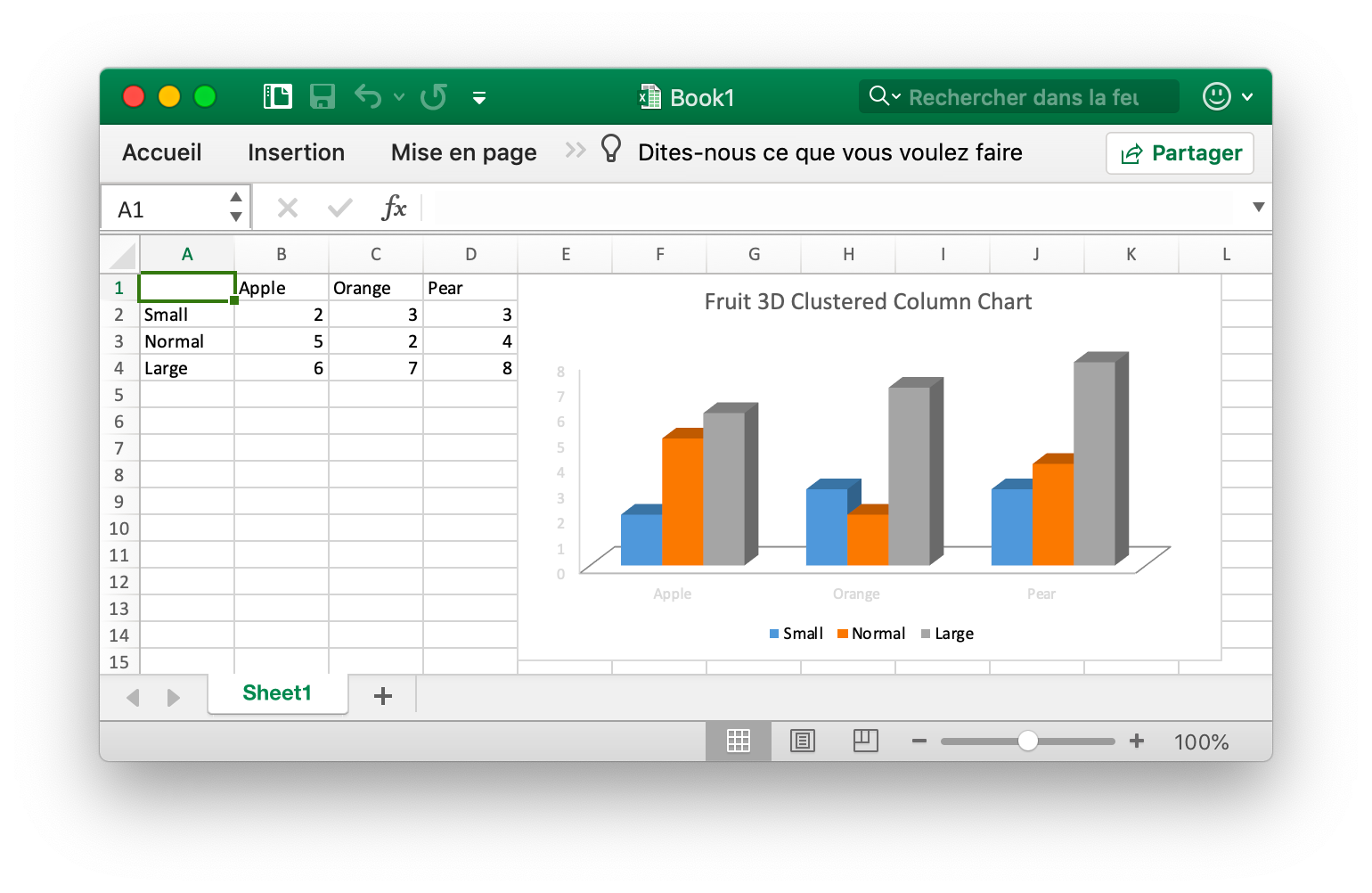Undo the last action
Viewport: 1372px width, 893px height.
pos(367,96)
